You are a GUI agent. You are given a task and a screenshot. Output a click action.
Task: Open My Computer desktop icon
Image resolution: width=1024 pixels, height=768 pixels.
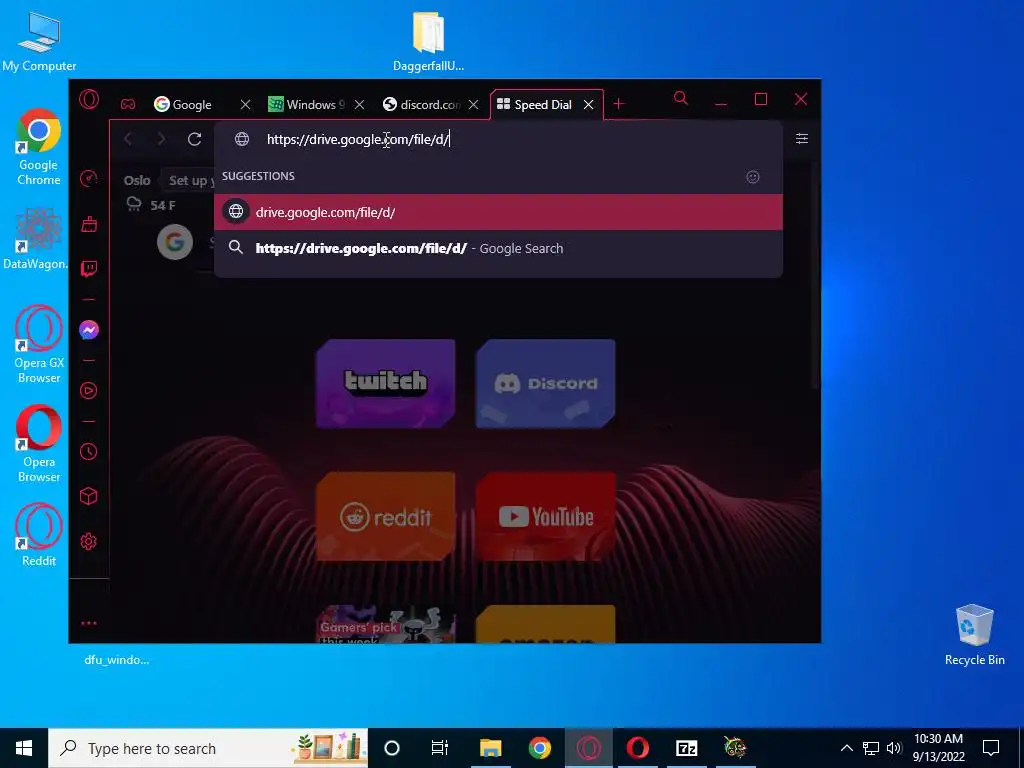[39, 40]
